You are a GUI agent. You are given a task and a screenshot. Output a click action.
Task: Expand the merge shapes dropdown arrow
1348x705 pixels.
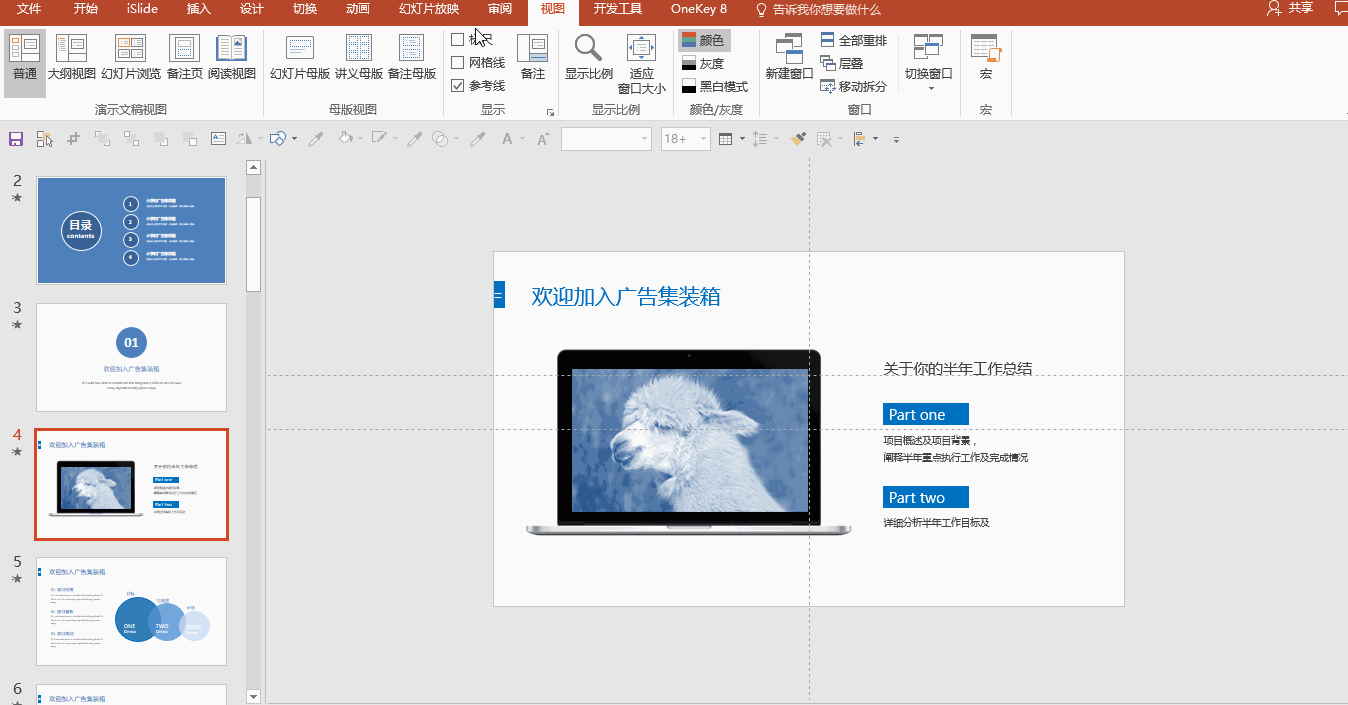[x=454, y=139]
